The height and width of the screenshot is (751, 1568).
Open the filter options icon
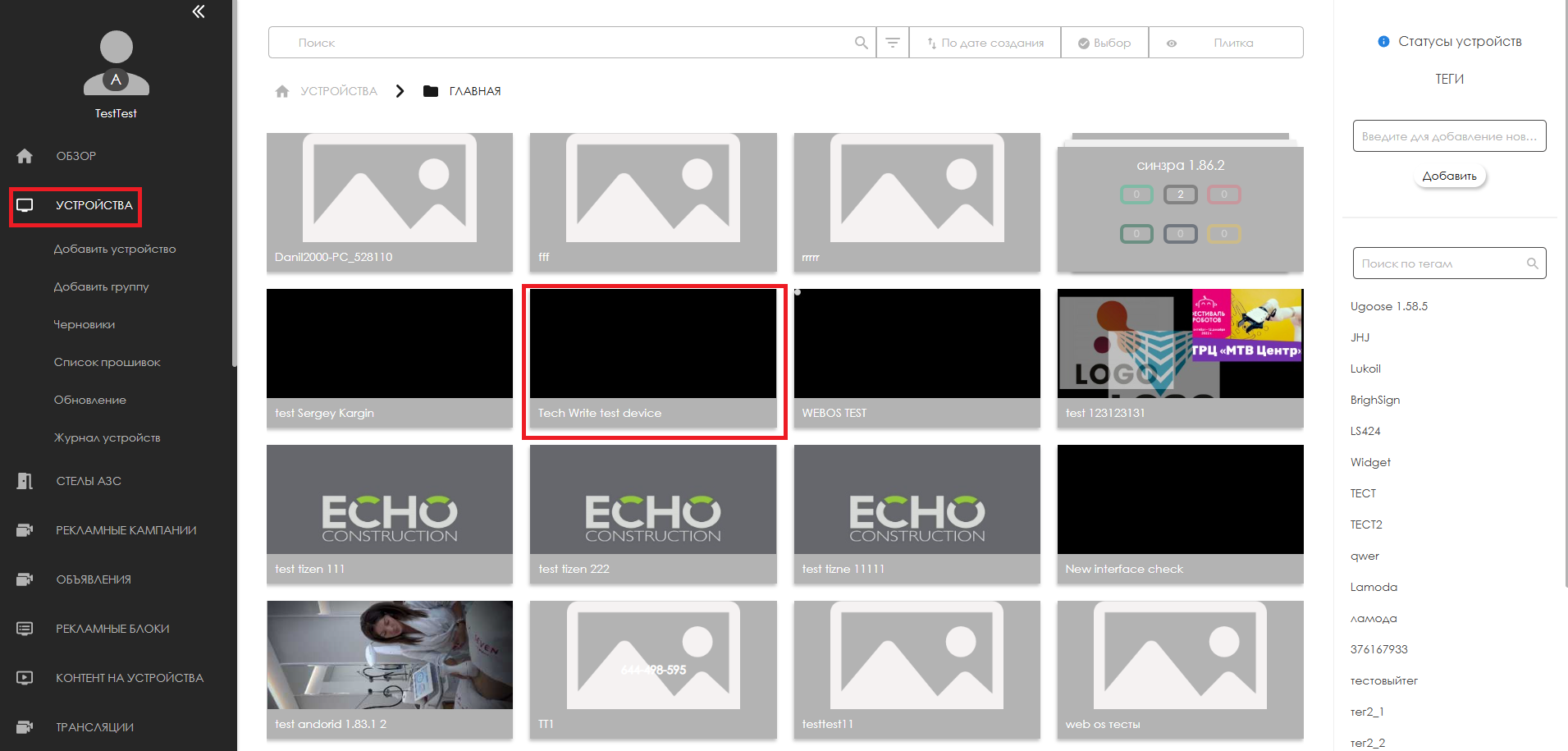click(x=893, y=43)
